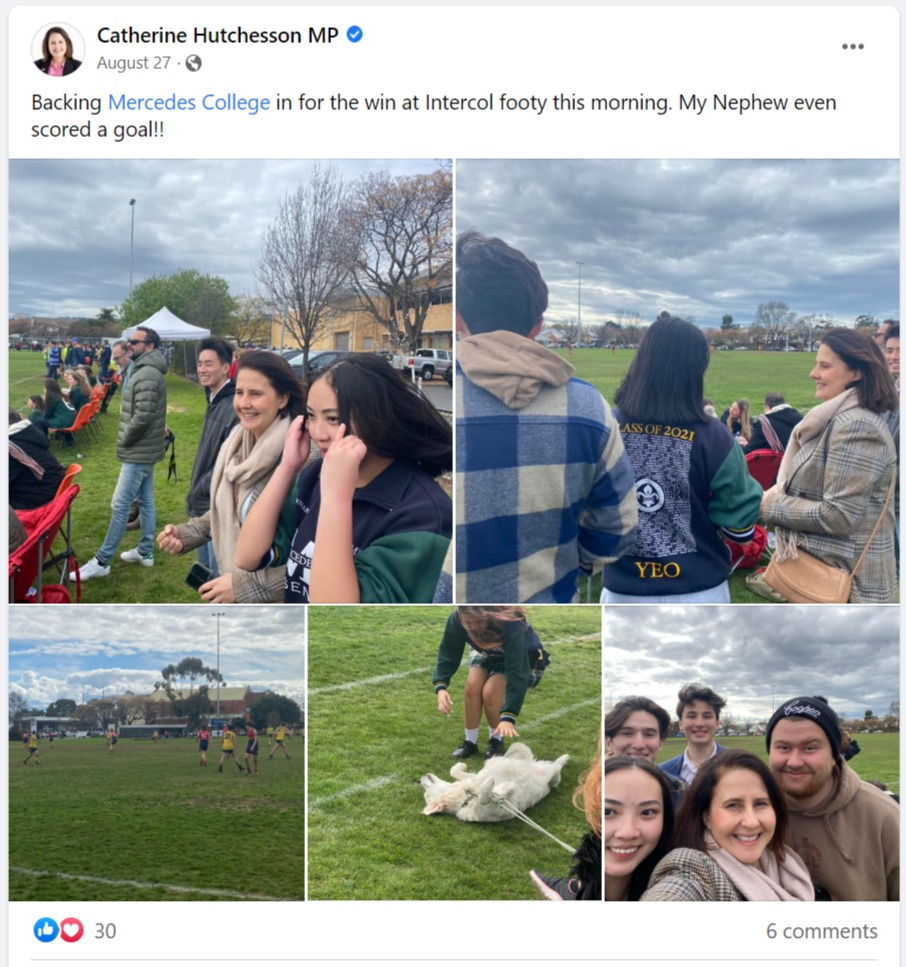Open photo showing Class of 2021 jacket
Viewport: 906px width, 967px height.
click(677, 381)
